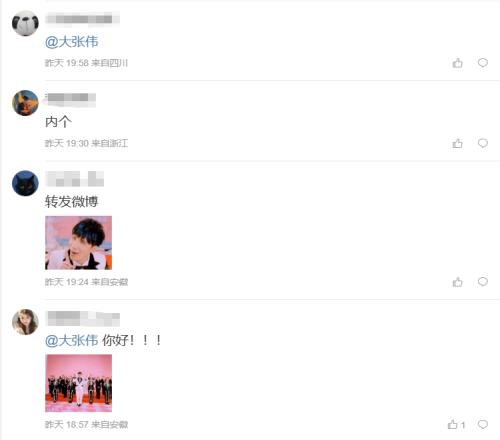The height and width of the screenshot is (440, 500).
Task: Open the blurred username of the first commenter
Action: (x=82, y=18)
